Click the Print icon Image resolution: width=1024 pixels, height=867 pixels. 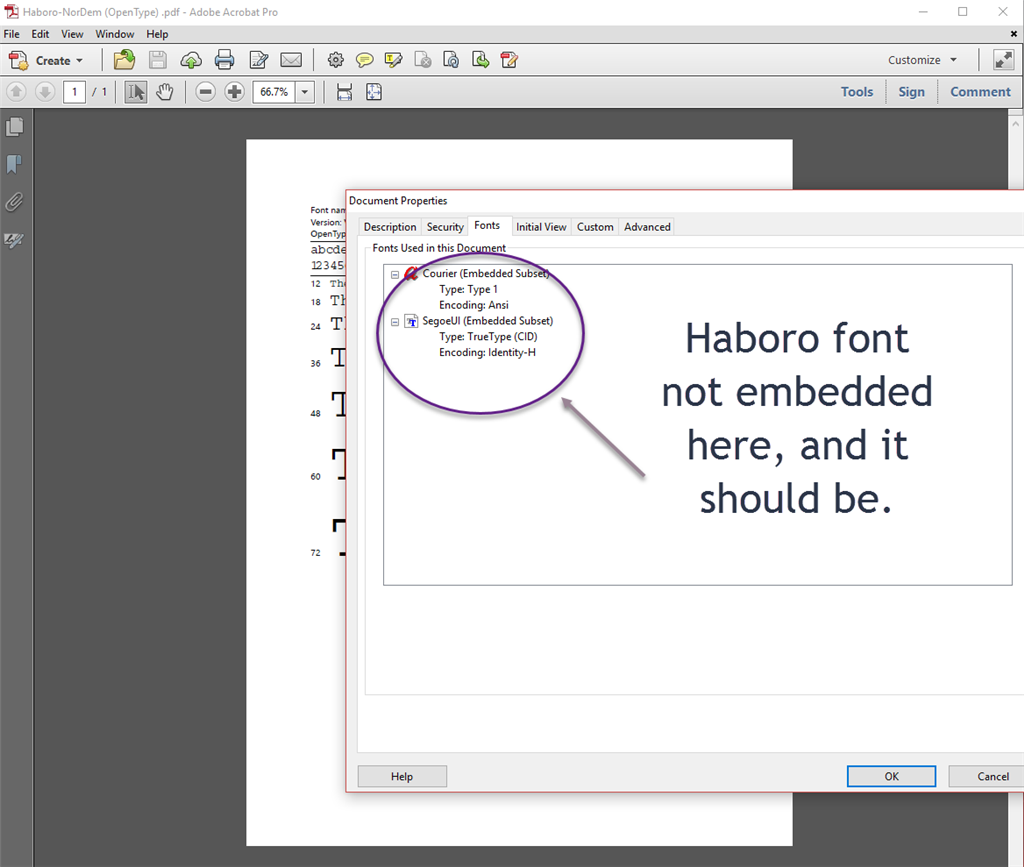(x=224, y=60)
